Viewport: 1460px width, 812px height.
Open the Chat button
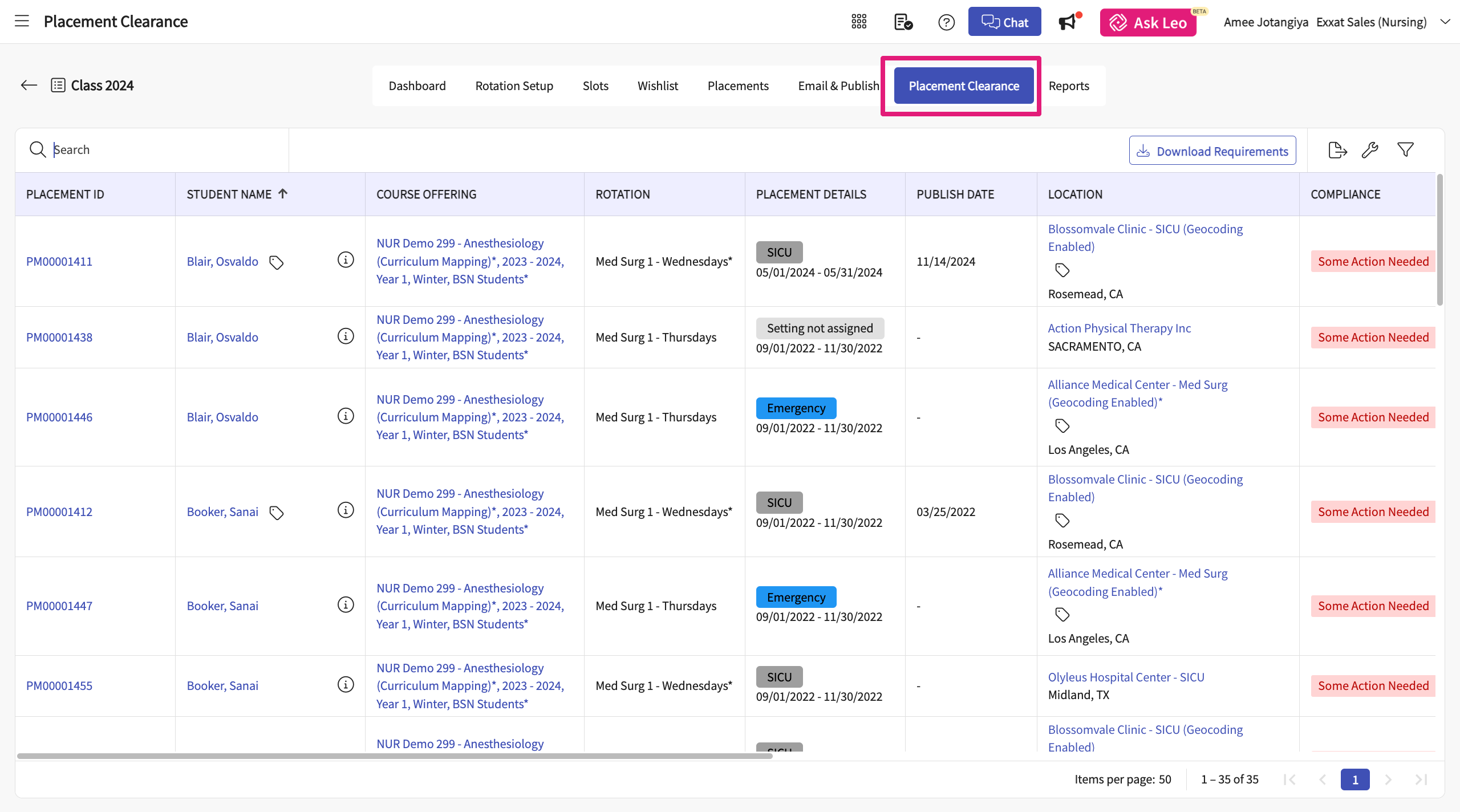tap(1004, 22)
